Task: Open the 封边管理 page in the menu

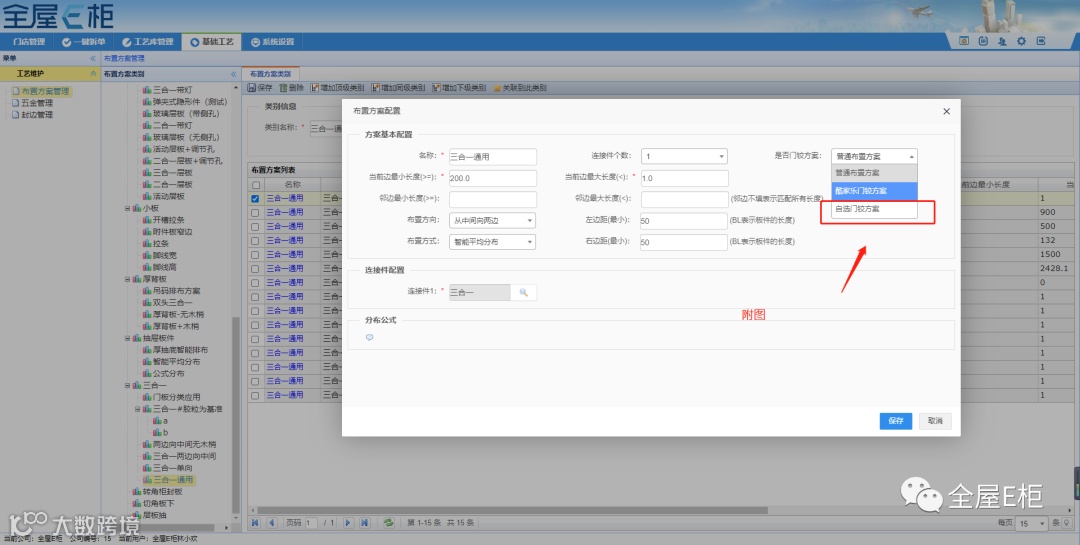Action: point(37,114)
